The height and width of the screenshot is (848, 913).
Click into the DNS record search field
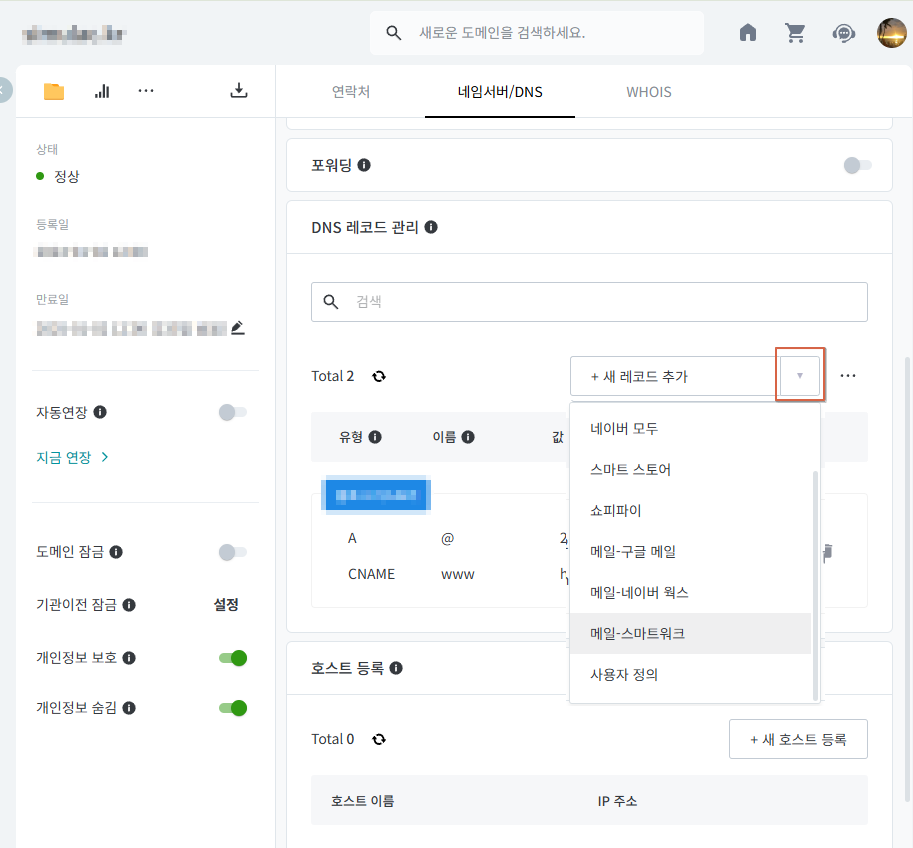point(589,301)
